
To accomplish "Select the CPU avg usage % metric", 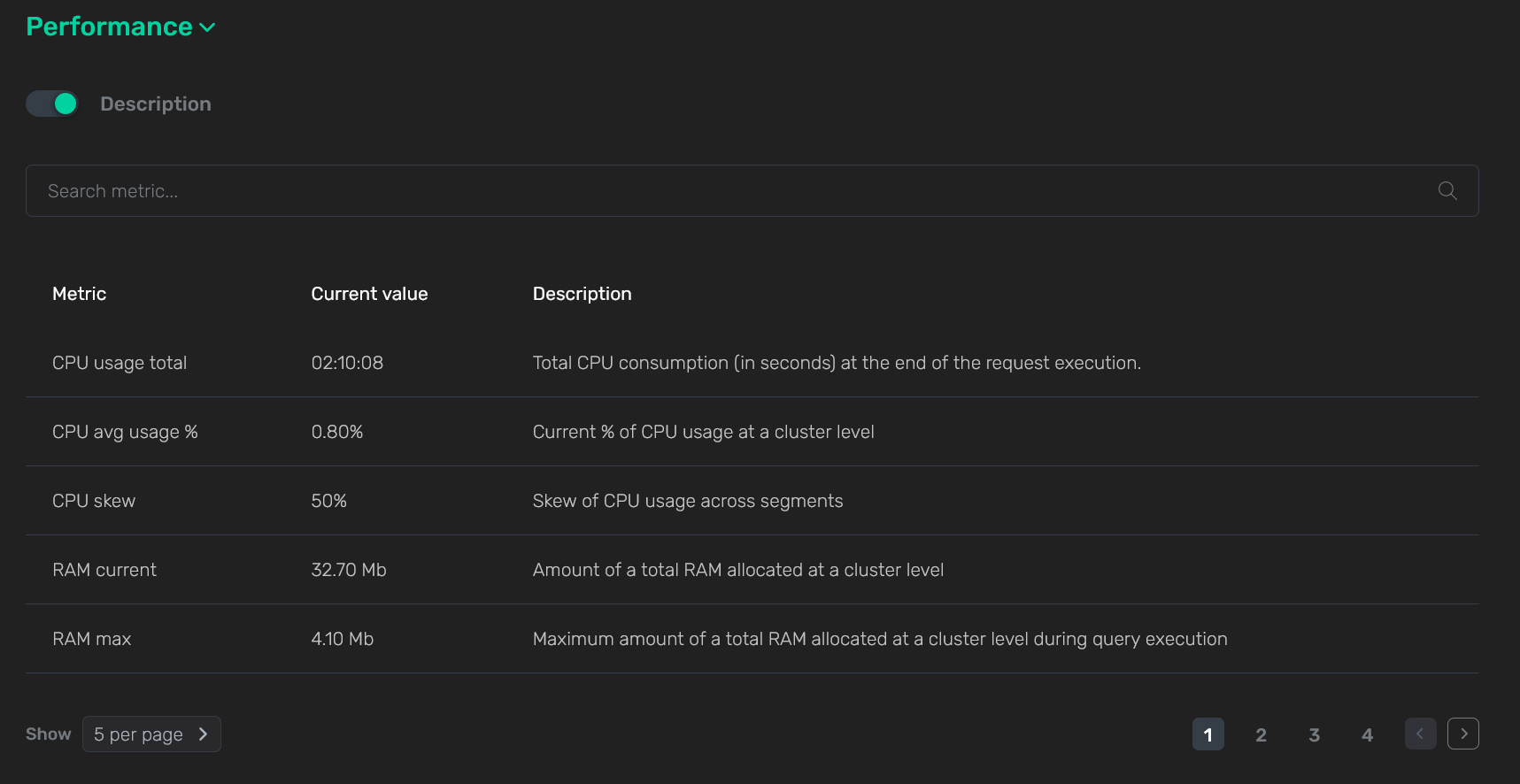I will [x=125, y=432].
